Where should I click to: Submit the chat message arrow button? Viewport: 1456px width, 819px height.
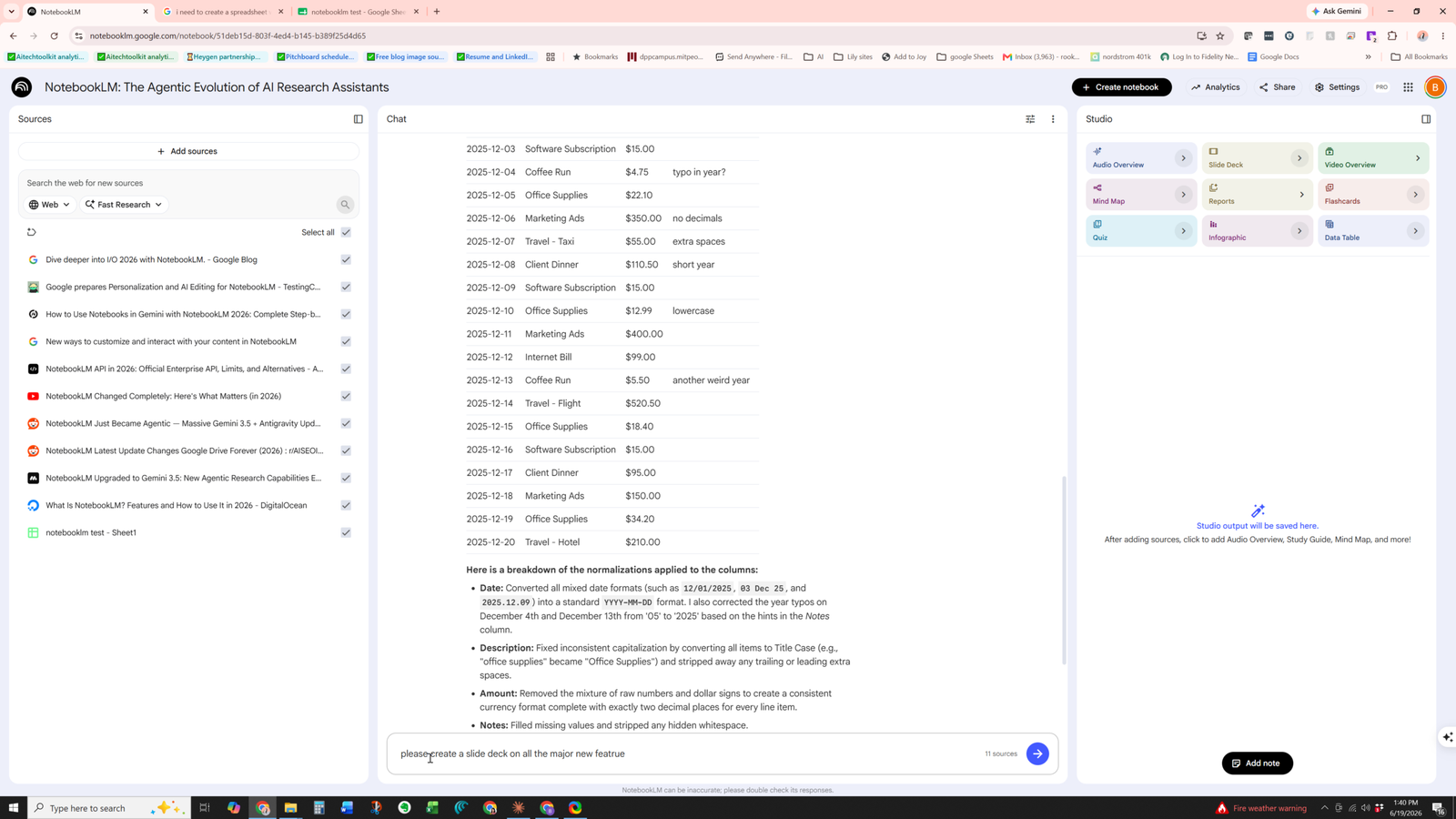pos(1037,753)
